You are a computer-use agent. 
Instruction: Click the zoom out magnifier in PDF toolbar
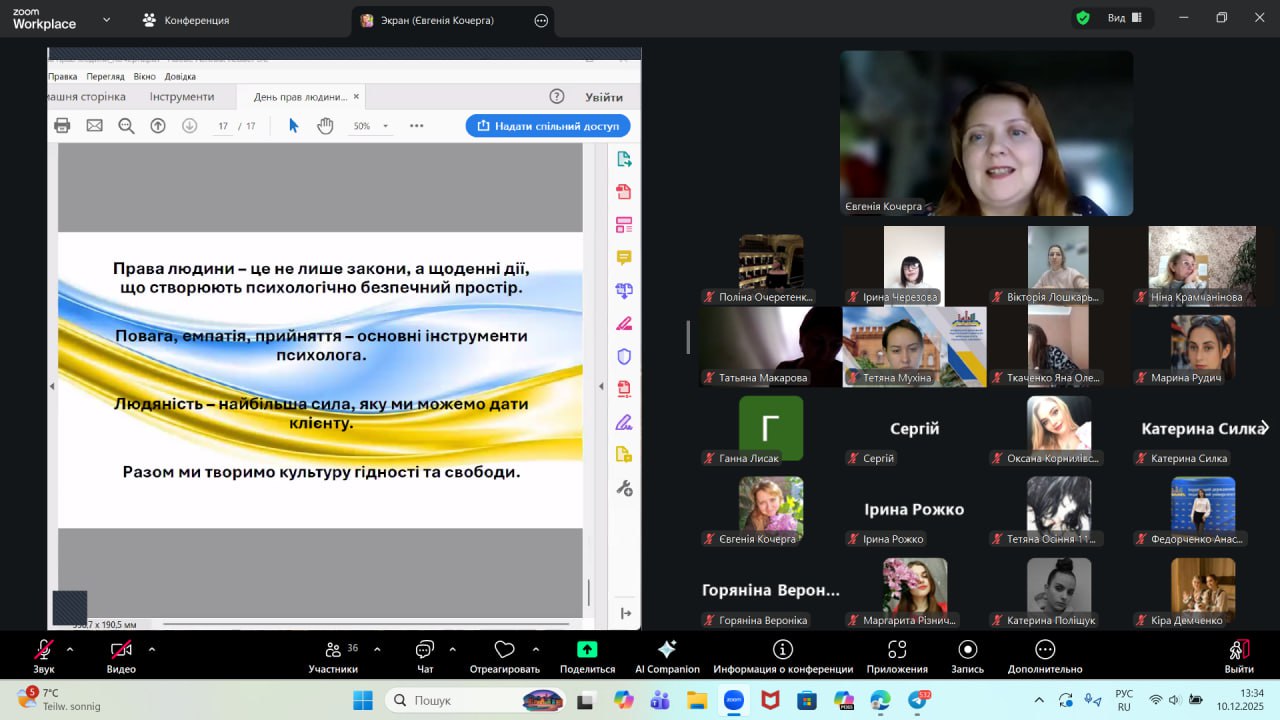pos(126,126)
